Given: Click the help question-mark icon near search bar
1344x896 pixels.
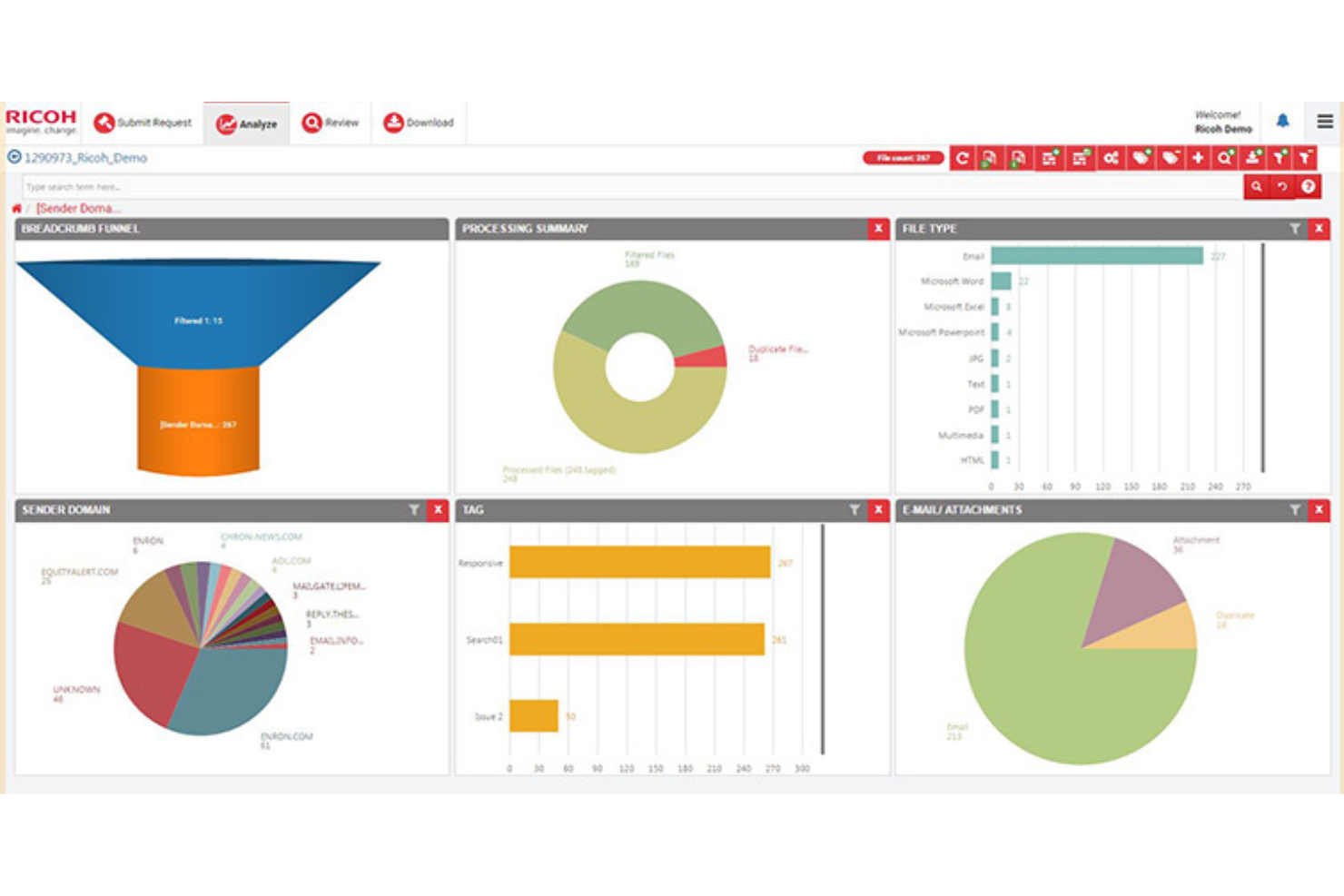Looking at the screenshot, I should [1306, 186].
